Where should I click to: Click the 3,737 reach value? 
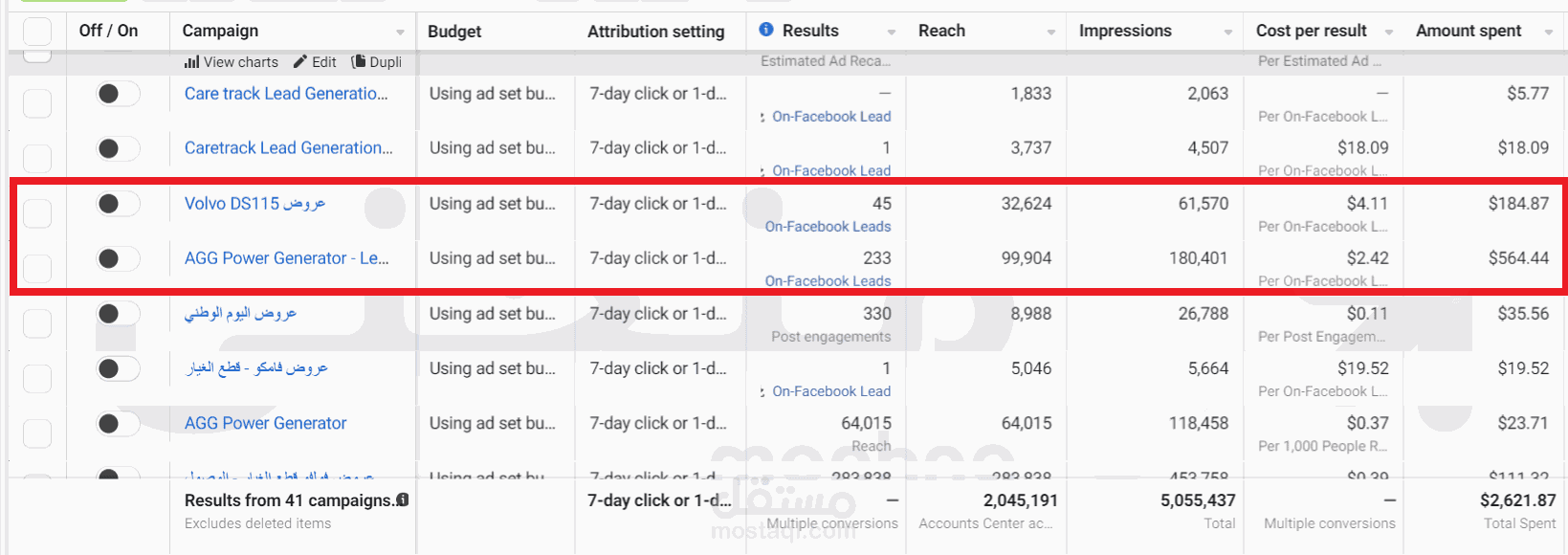point(1031,147)
